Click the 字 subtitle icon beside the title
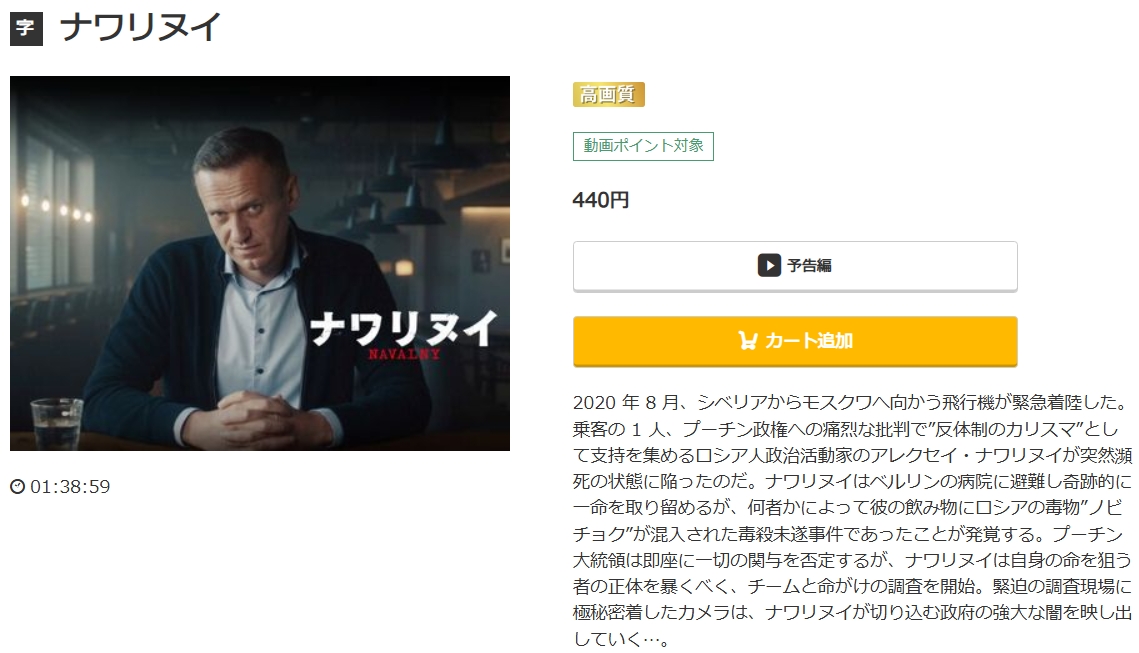Image resolution: width=1139 pixels, height=653 pixels. coord(26,28)
